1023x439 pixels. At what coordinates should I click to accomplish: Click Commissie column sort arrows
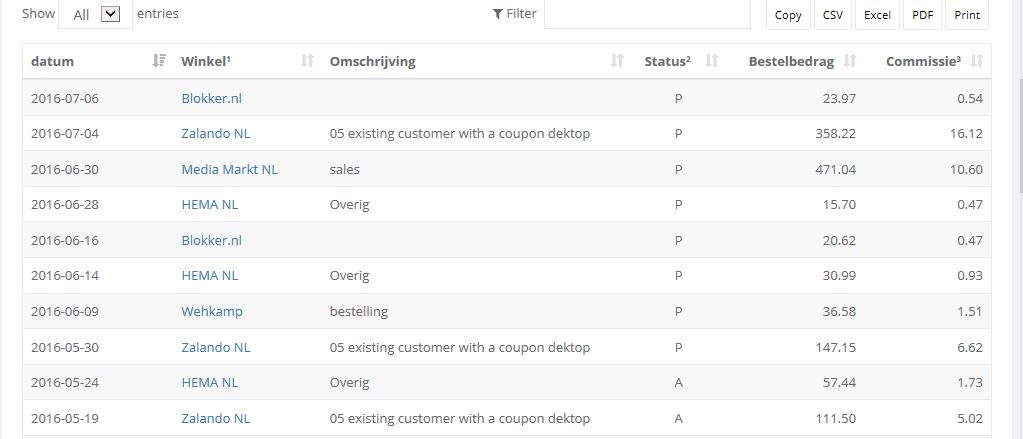click(977, 61)
